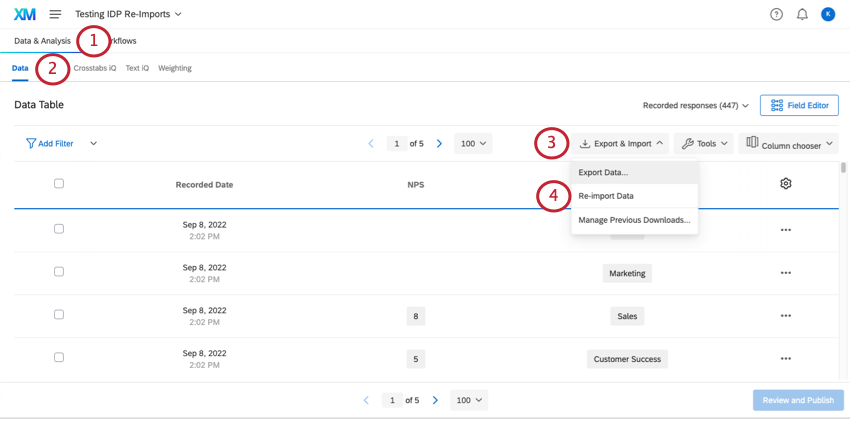The width and height of the screenshot is (850, 425).
Task: Open the hamburger navigation menu
Action: (55, 14)
